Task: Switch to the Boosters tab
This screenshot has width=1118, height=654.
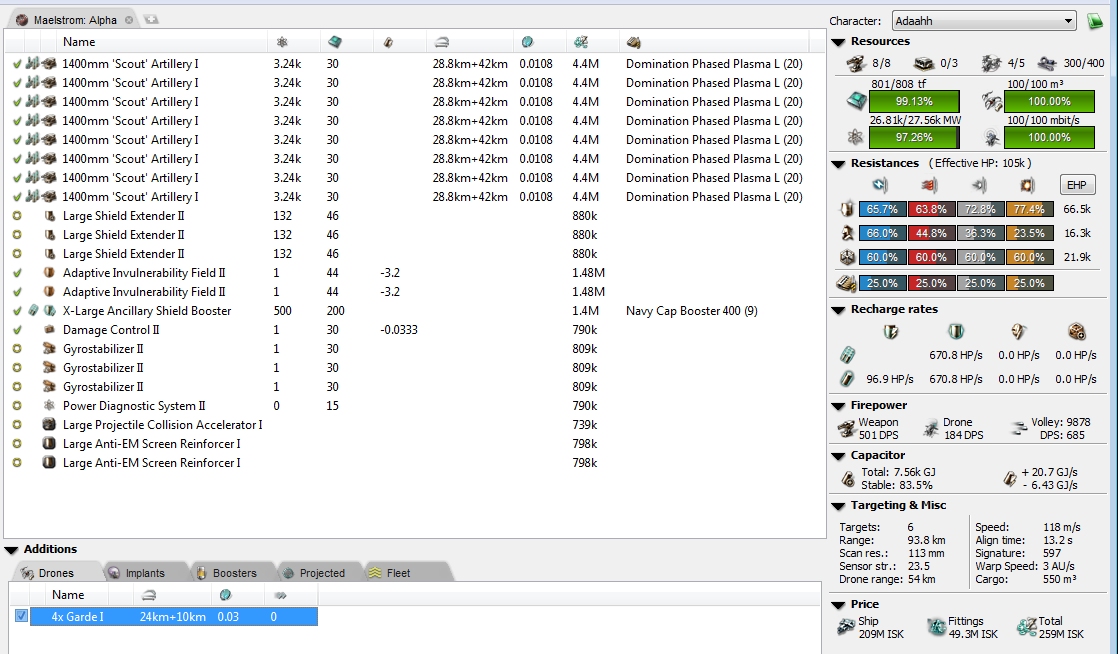Action: pos(235,573)
